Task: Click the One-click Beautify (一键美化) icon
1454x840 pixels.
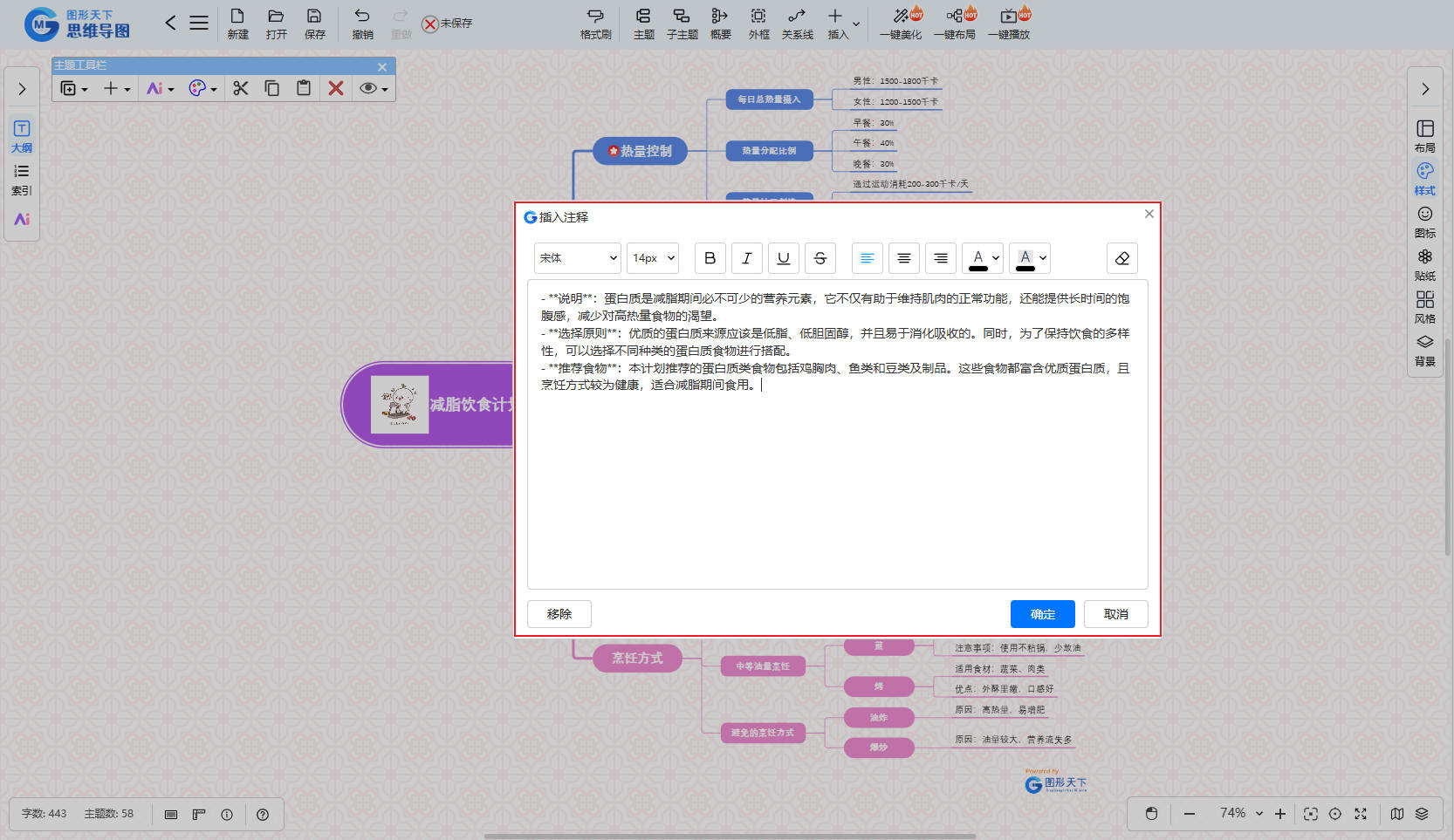Action: coord(901,24)
